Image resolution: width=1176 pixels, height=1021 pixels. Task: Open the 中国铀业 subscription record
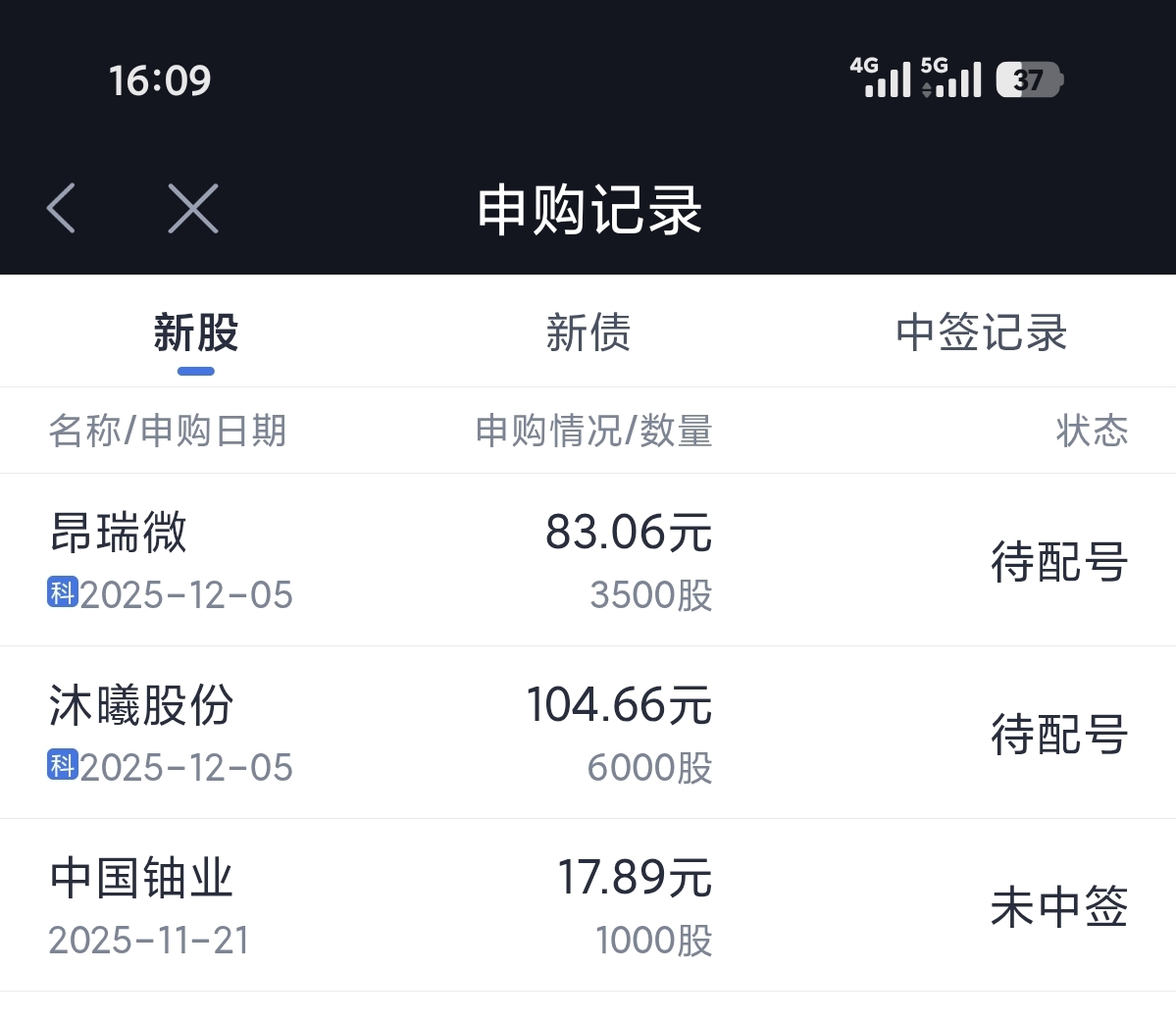142,878
